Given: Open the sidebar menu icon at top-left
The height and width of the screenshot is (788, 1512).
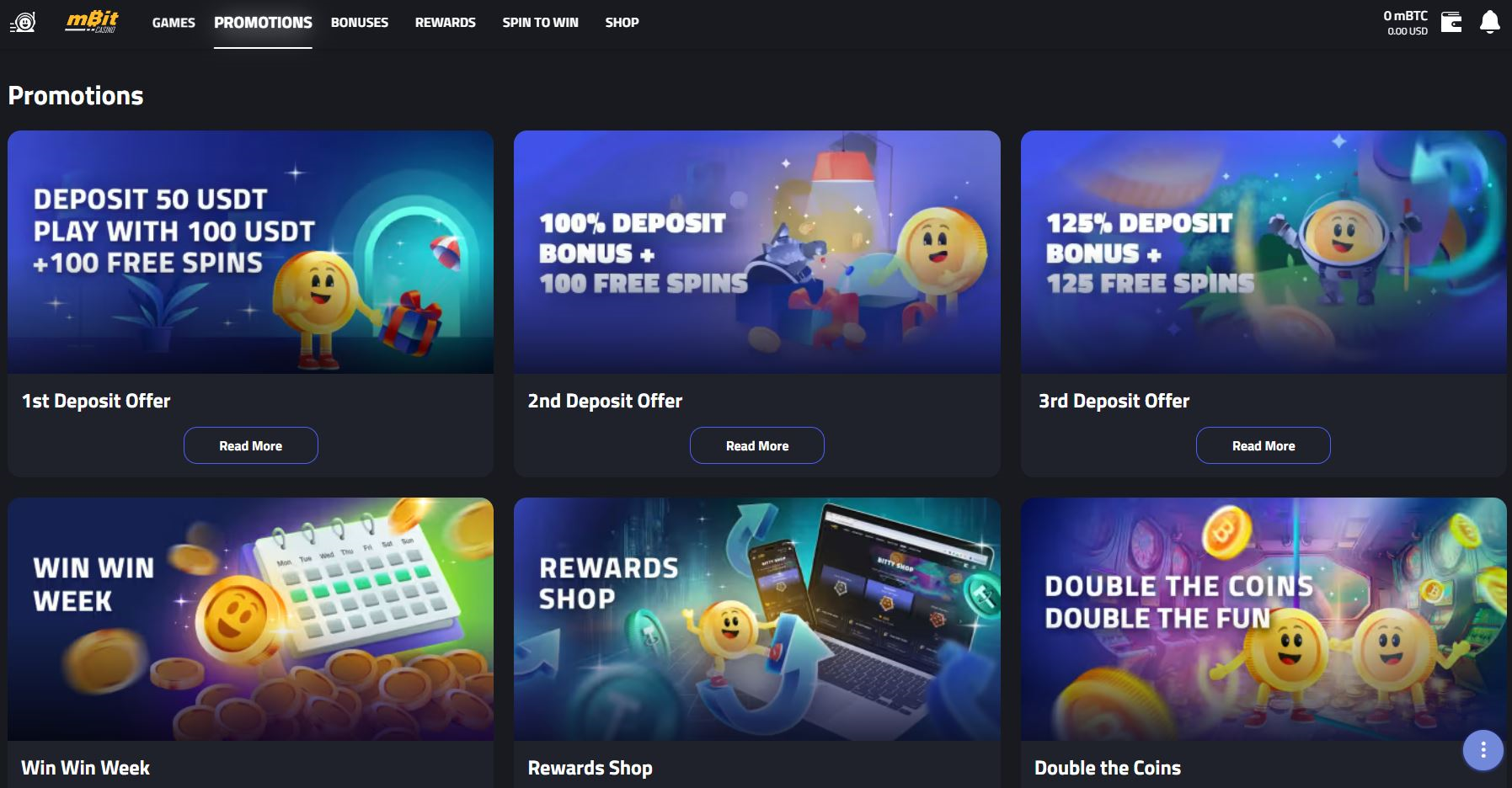Looking at the screenshot, I should pos(23,23).
